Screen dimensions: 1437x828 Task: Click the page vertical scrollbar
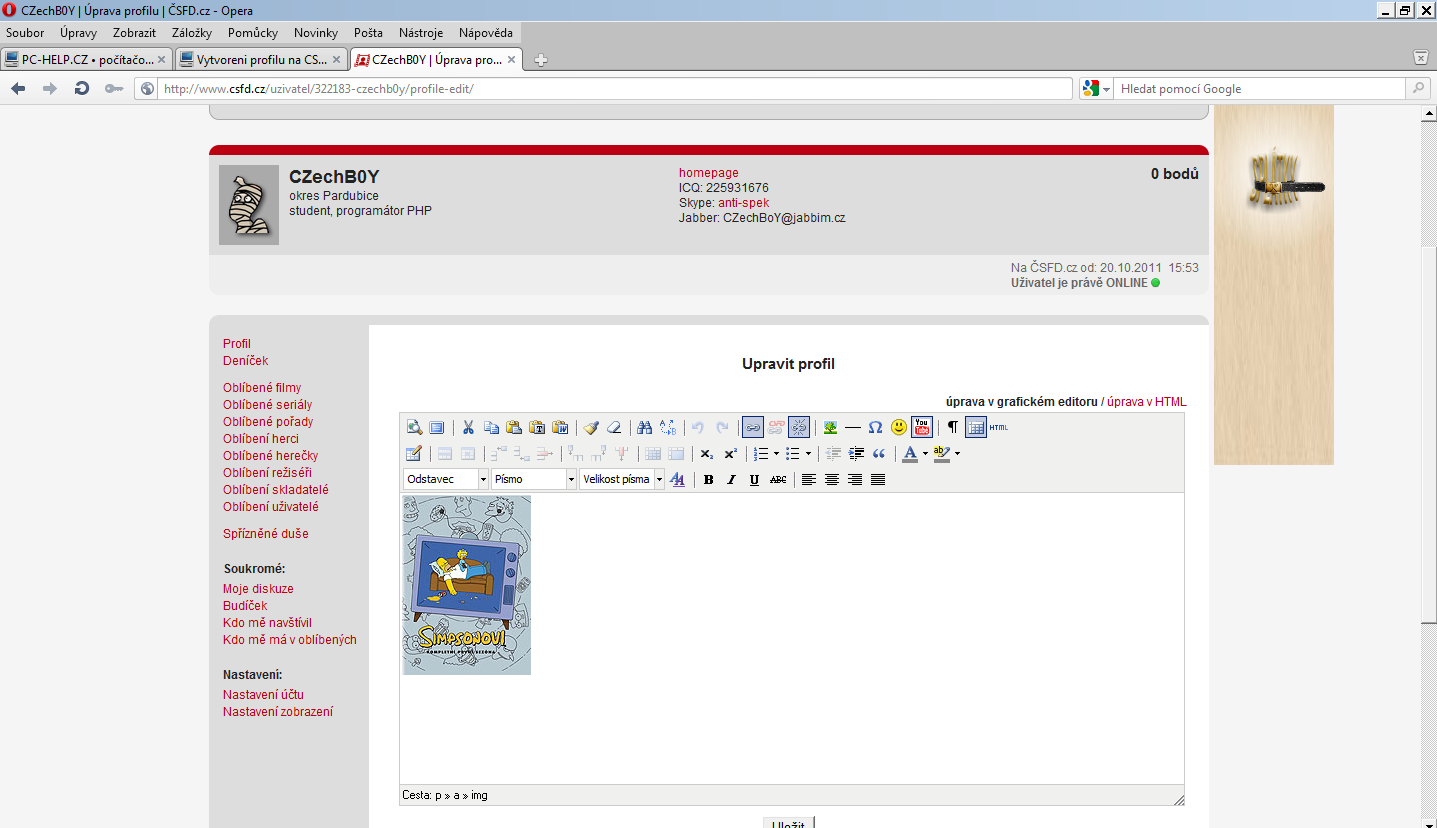1428,466
